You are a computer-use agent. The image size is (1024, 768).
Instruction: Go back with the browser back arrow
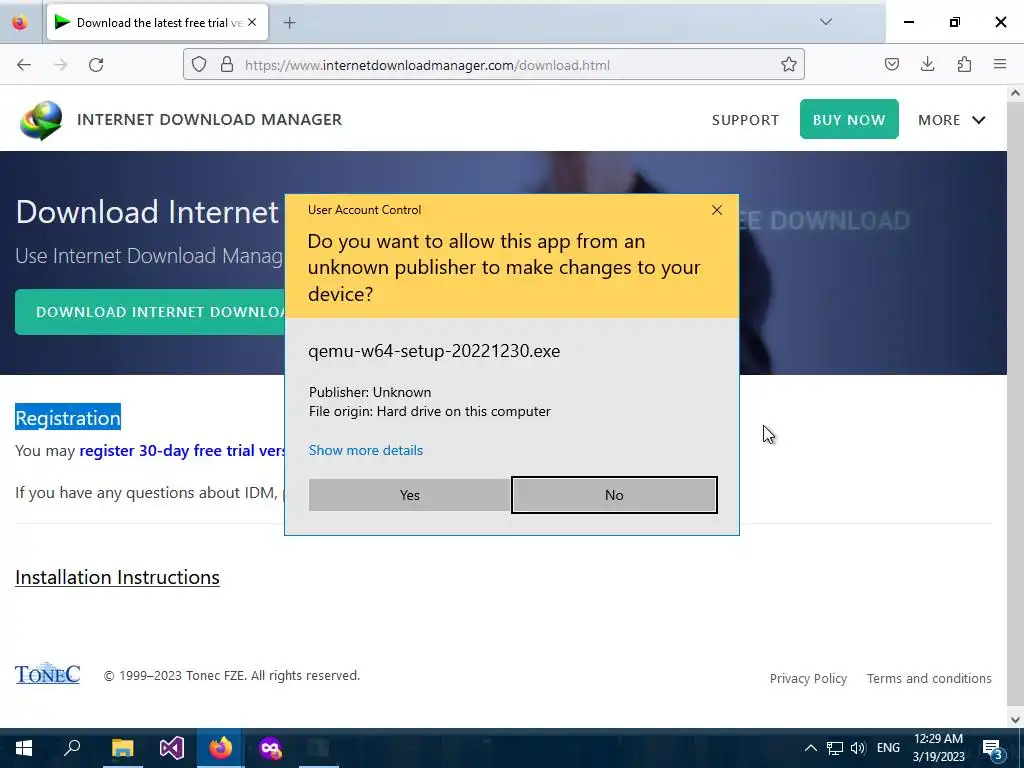point(24,65)
